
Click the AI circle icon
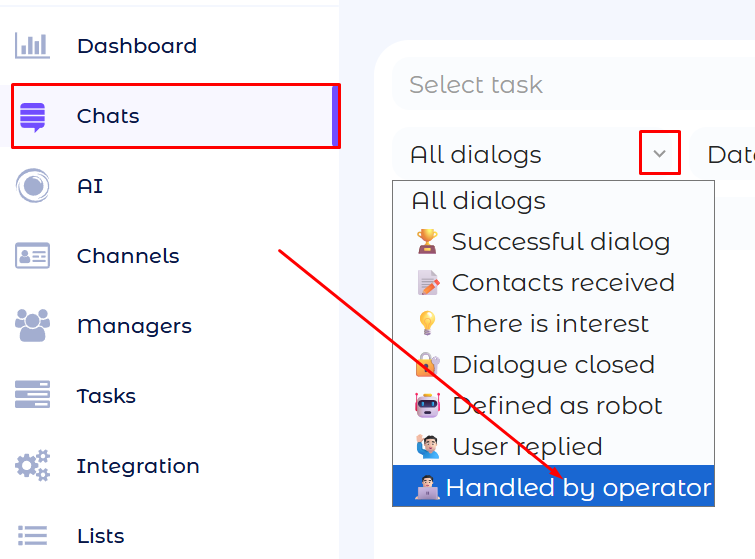pyautogui.click(x=32, y=186)
